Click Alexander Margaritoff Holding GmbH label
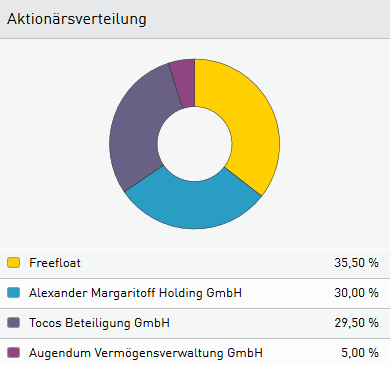 (x=135, y=293)
